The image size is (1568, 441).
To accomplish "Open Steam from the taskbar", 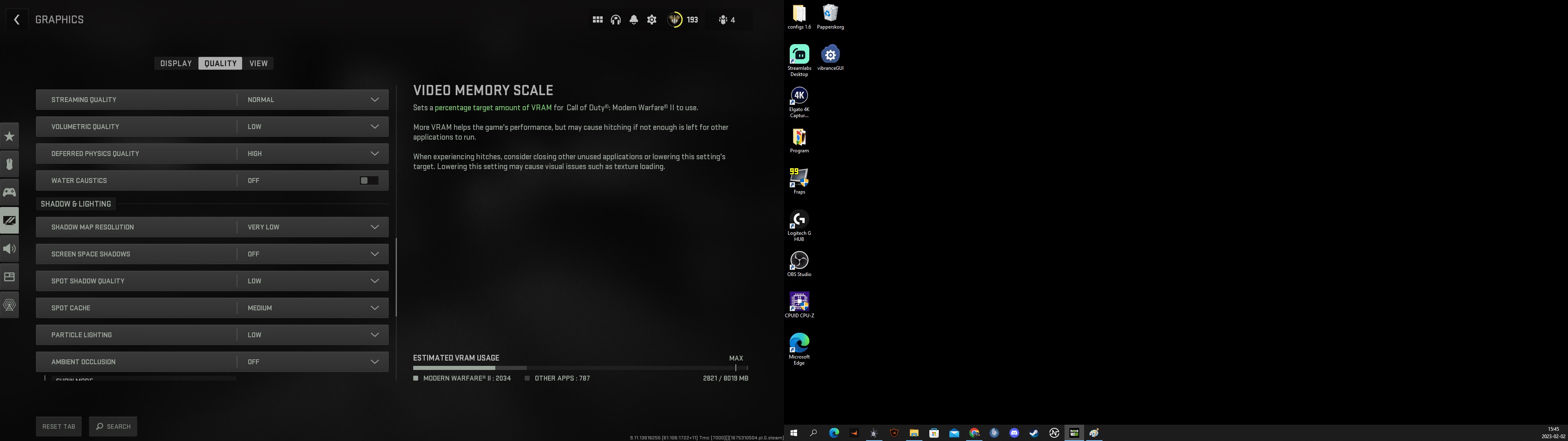I will point(1034,433).
